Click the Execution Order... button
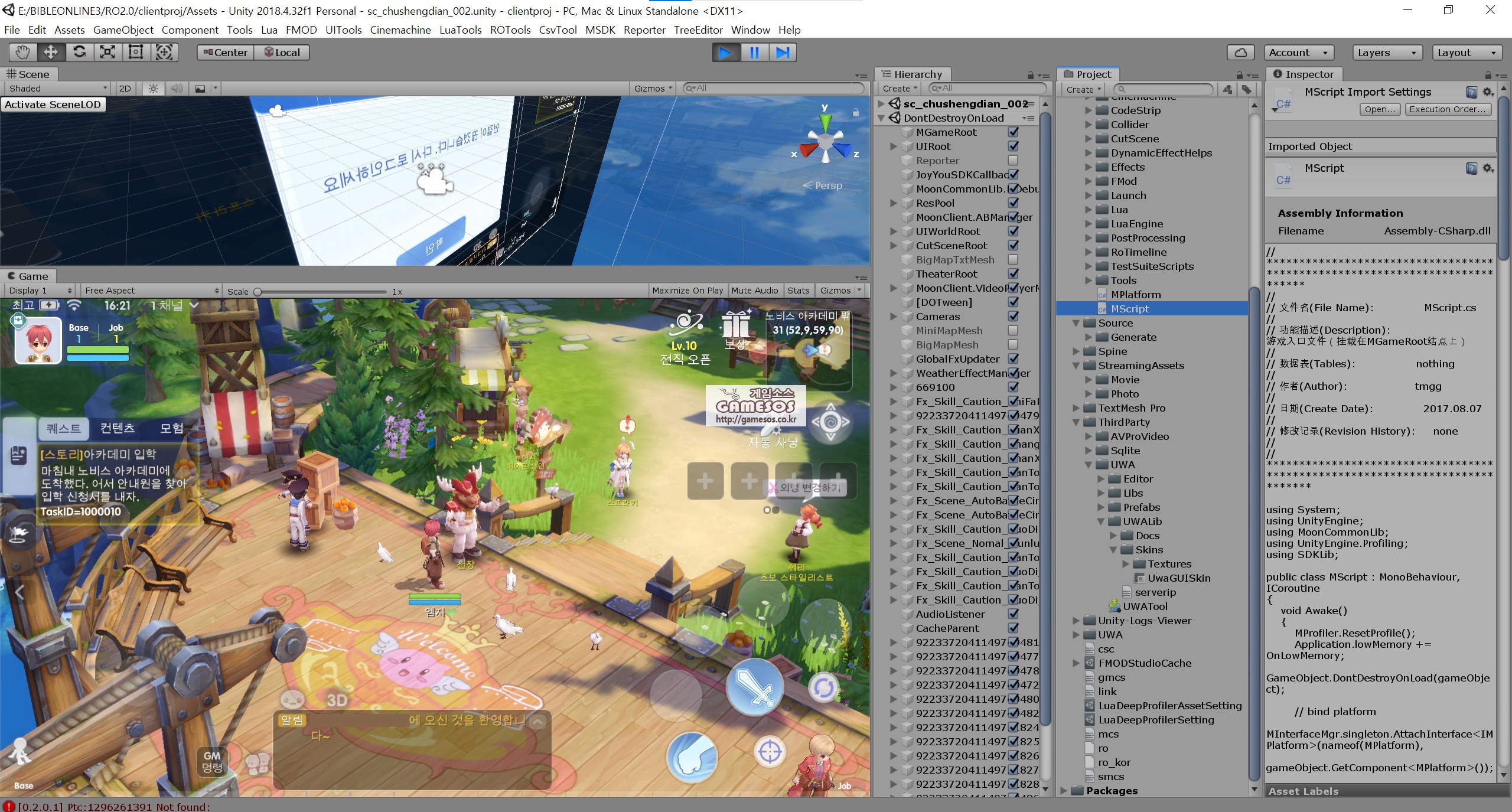The image size is (1512, 812). point(1448,109)
